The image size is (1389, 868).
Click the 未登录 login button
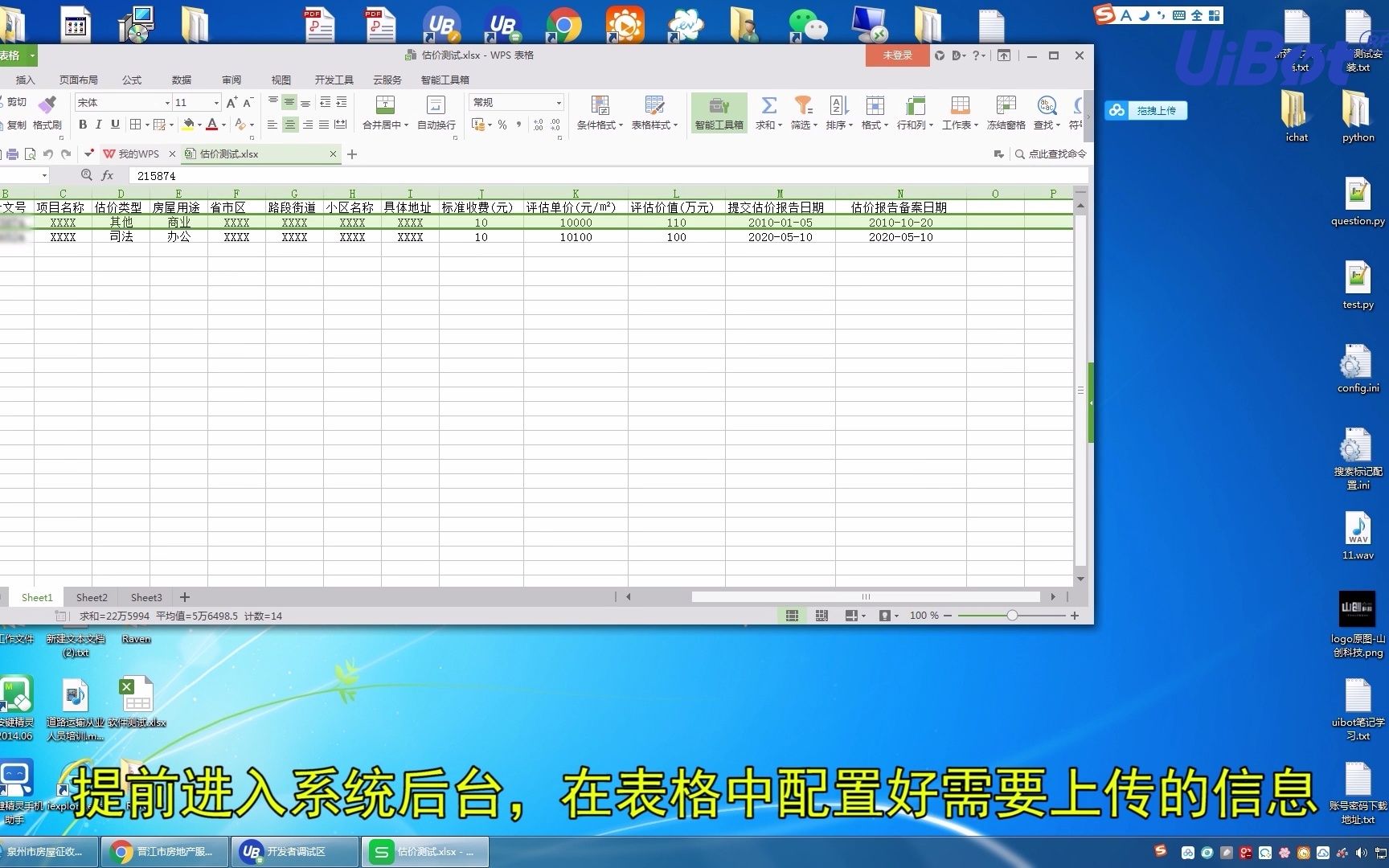point(895,55)
